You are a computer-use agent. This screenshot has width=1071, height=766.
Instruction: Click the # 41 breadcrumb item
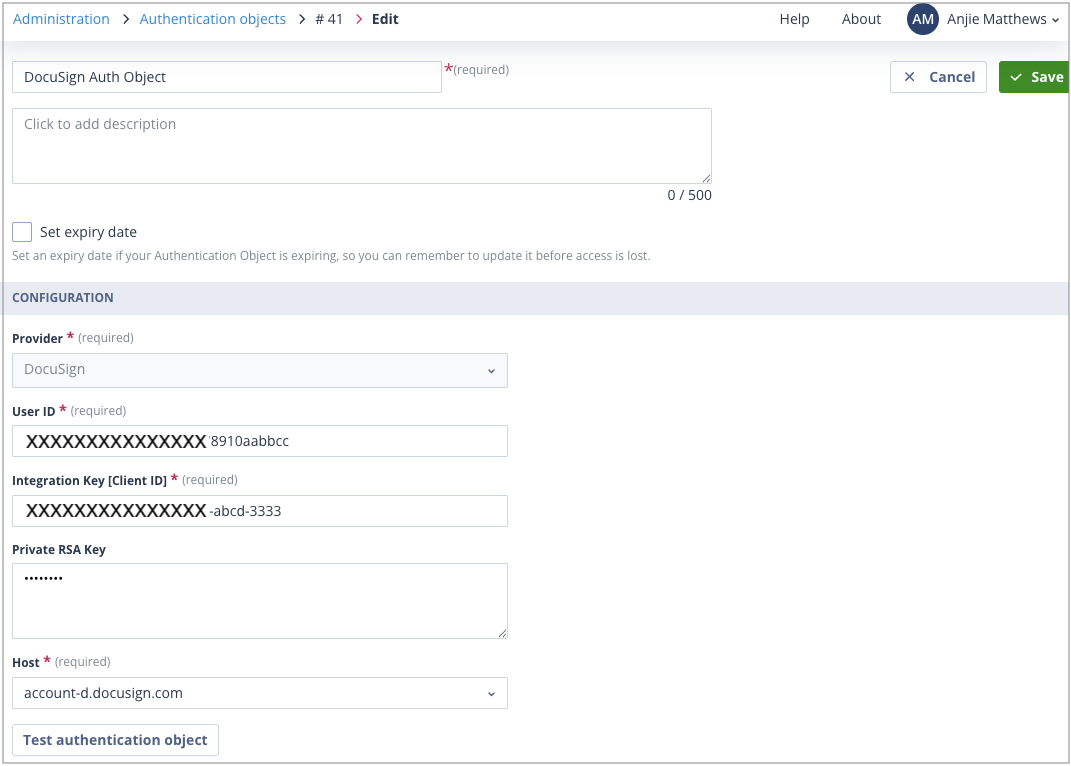click(x=329, y=19)
